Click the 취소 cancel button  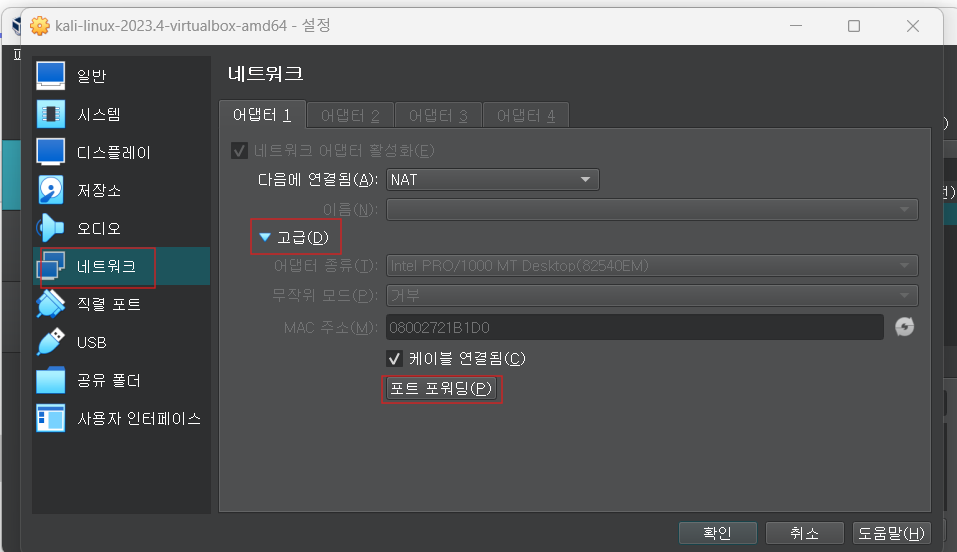[804, 533]
